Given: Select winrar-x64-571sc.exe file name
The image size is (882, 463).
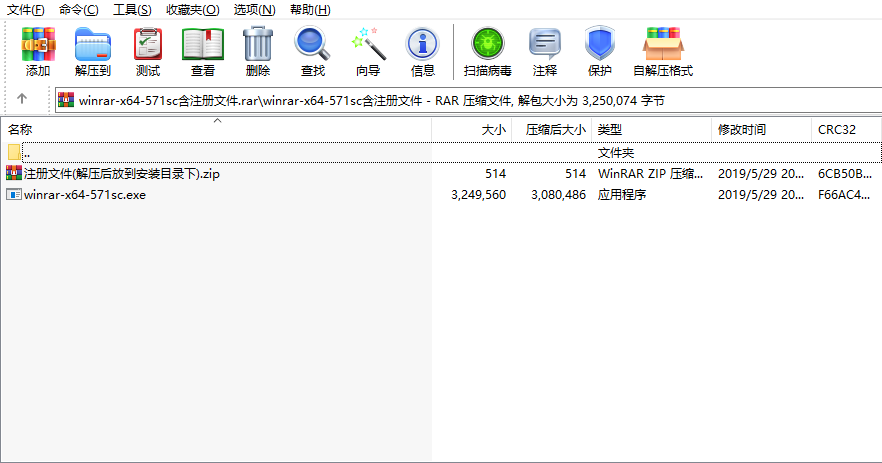Looking at the screenshot, I should click(85, 195).
